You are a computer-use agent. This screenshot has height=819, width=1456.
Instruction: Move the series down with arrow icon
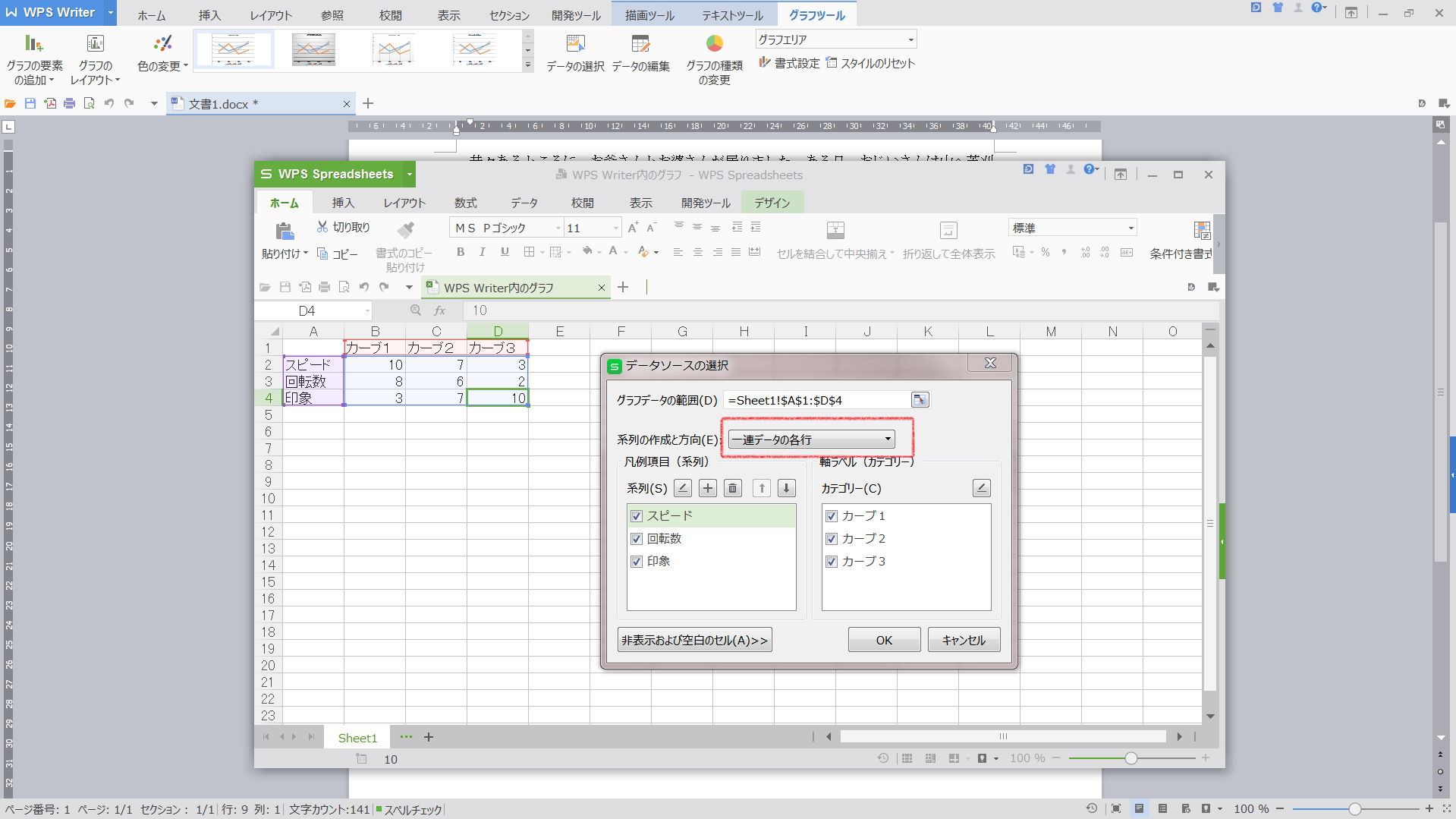coord(787,488)
